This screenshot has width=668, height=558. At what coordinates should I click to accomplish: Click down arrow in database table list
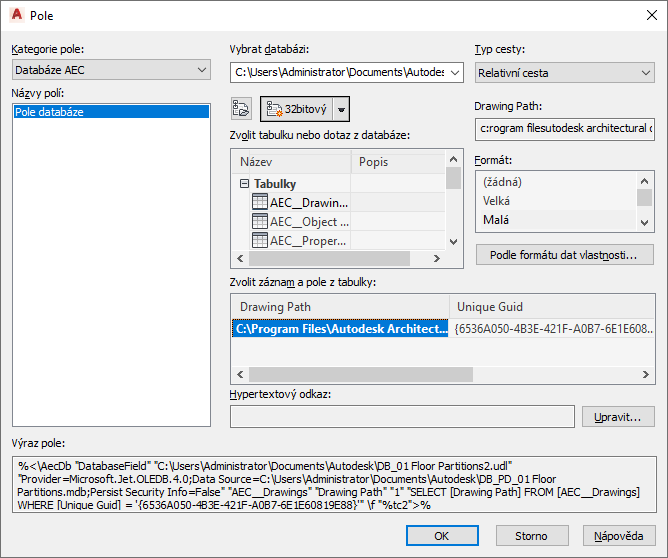454,242
